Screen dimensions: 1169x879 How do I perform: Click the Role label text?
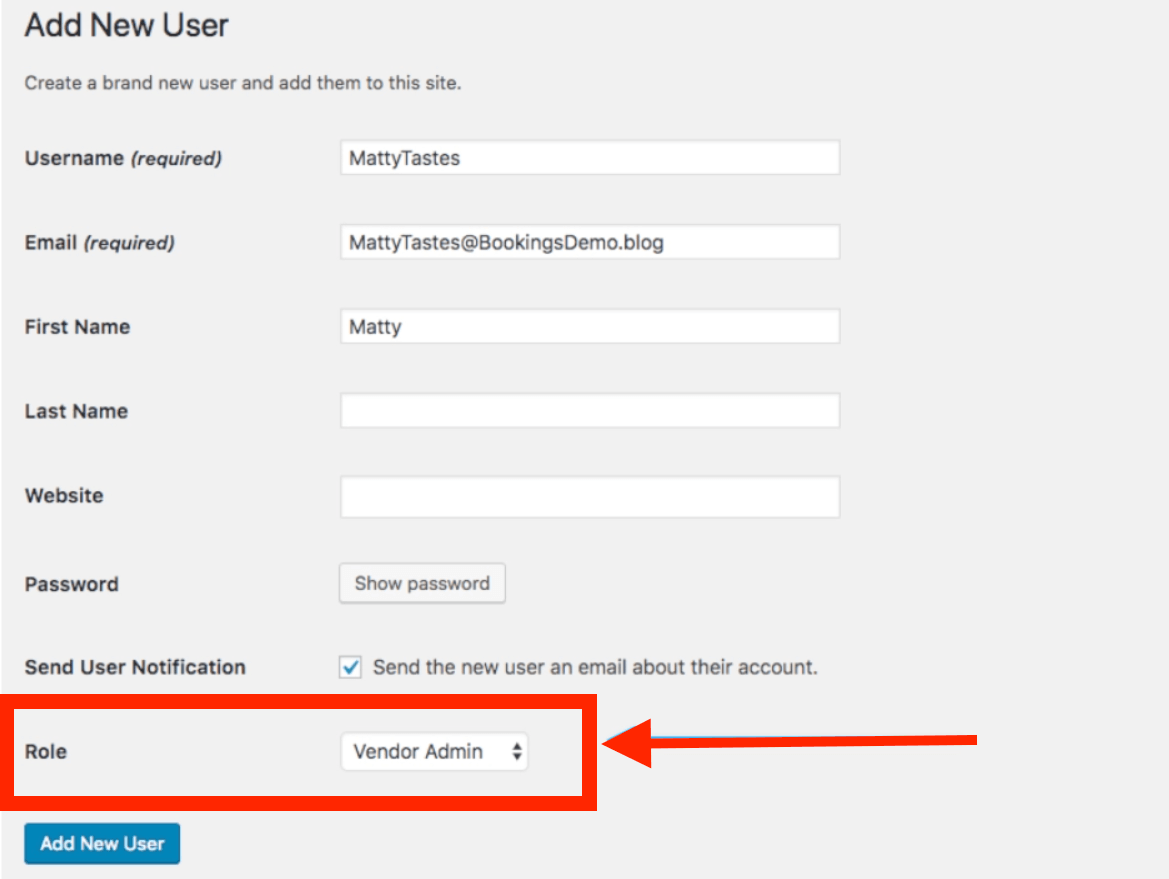(46, 751)
